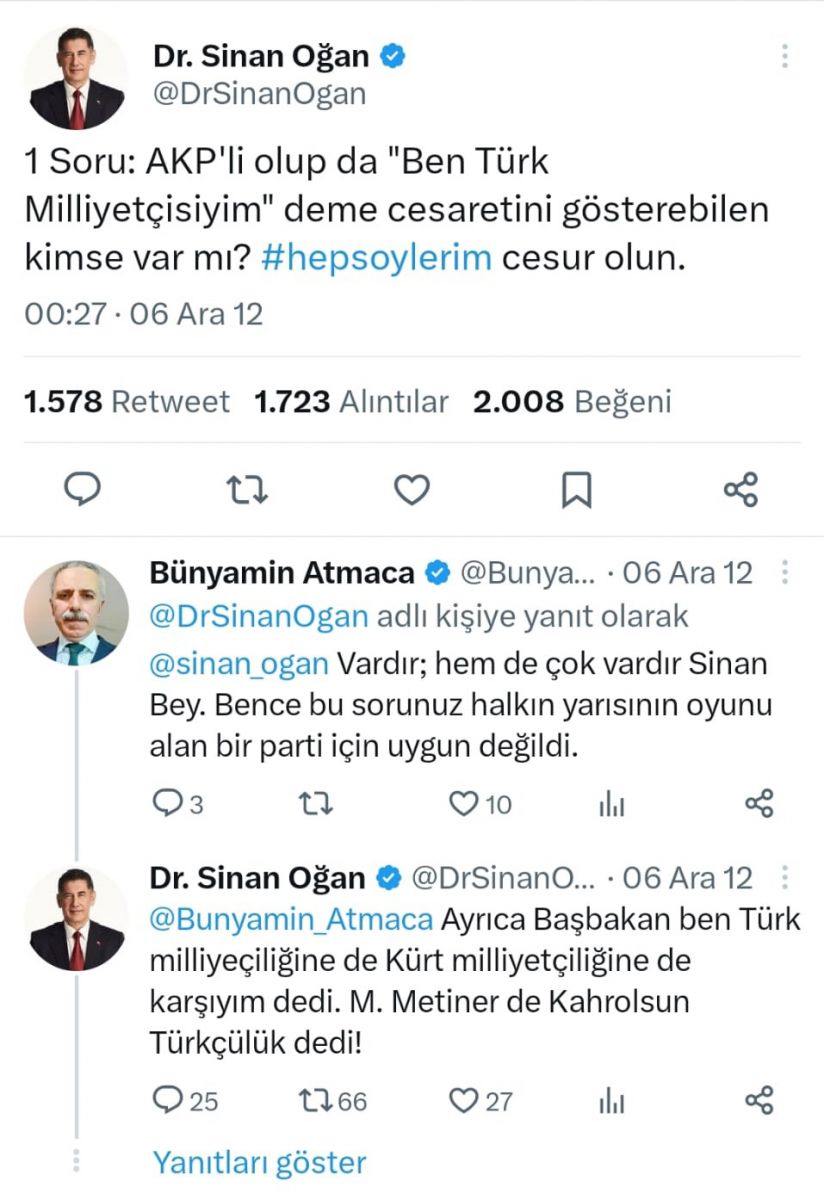This screenshot has width=824, height=1200.
Task: Like the main tweet with heart icon
Action: [x=411, y=489]
